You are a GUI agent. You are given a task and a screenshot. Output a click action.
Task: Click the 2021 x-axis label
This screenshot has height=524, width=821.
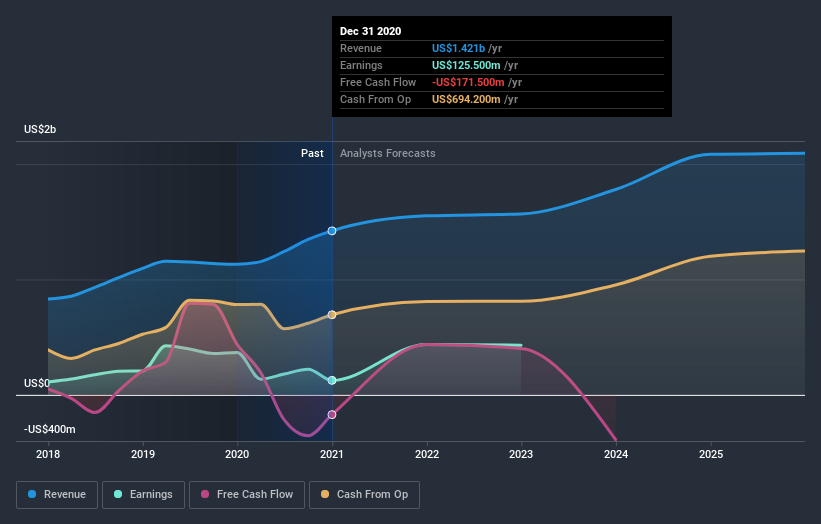[x=332, y=454]
